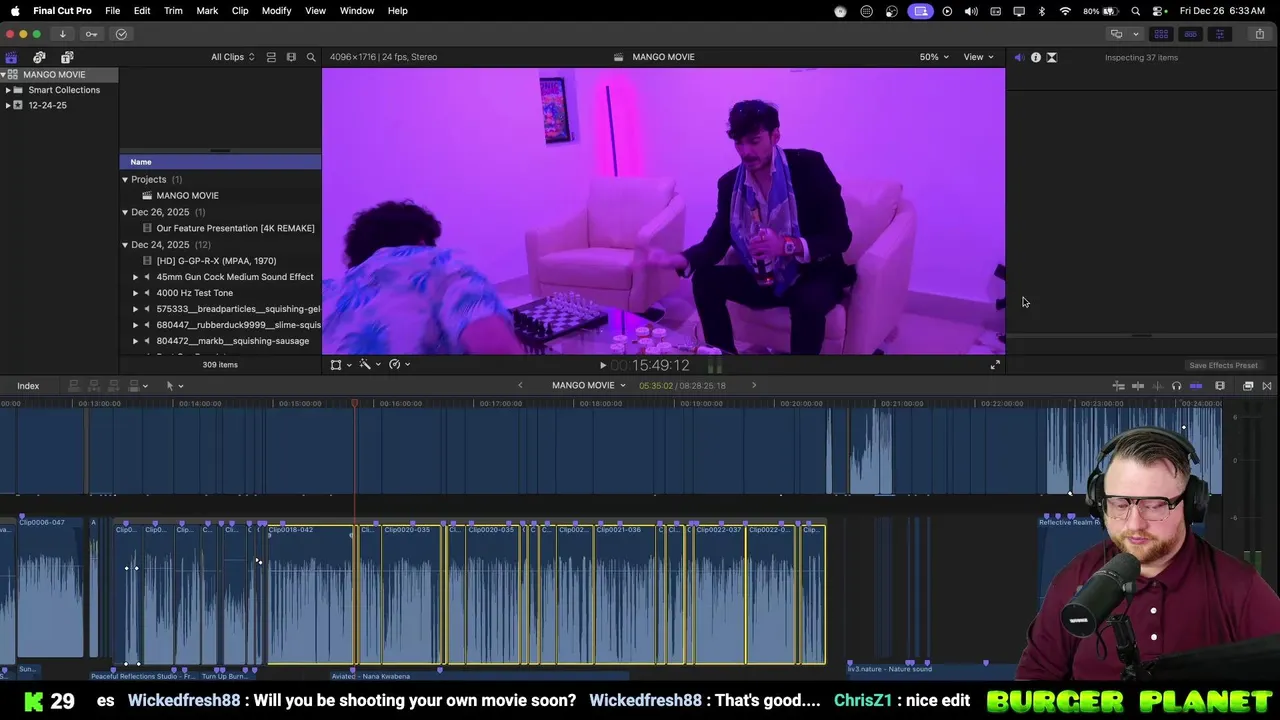Open the workspace layout chevron dropdown
This screenshot has height=720, width=1280.
pyautogui.click(x=1135, y=34)
